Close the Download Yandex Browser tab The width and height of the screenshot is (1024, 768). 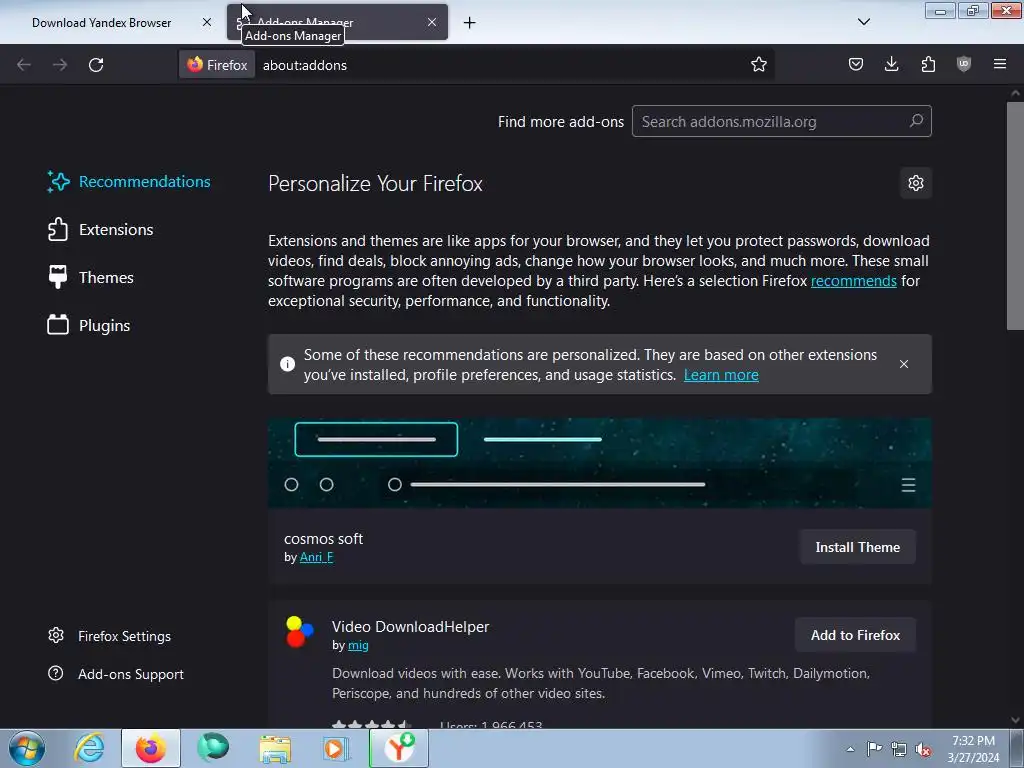click(x=207, y=22)
